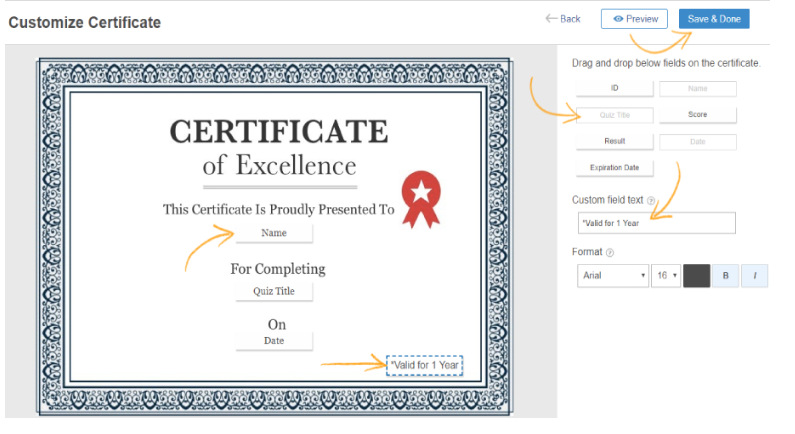795x434 pixels.
Task: Open the Arial font dropdown
Action: click(613, 275)
